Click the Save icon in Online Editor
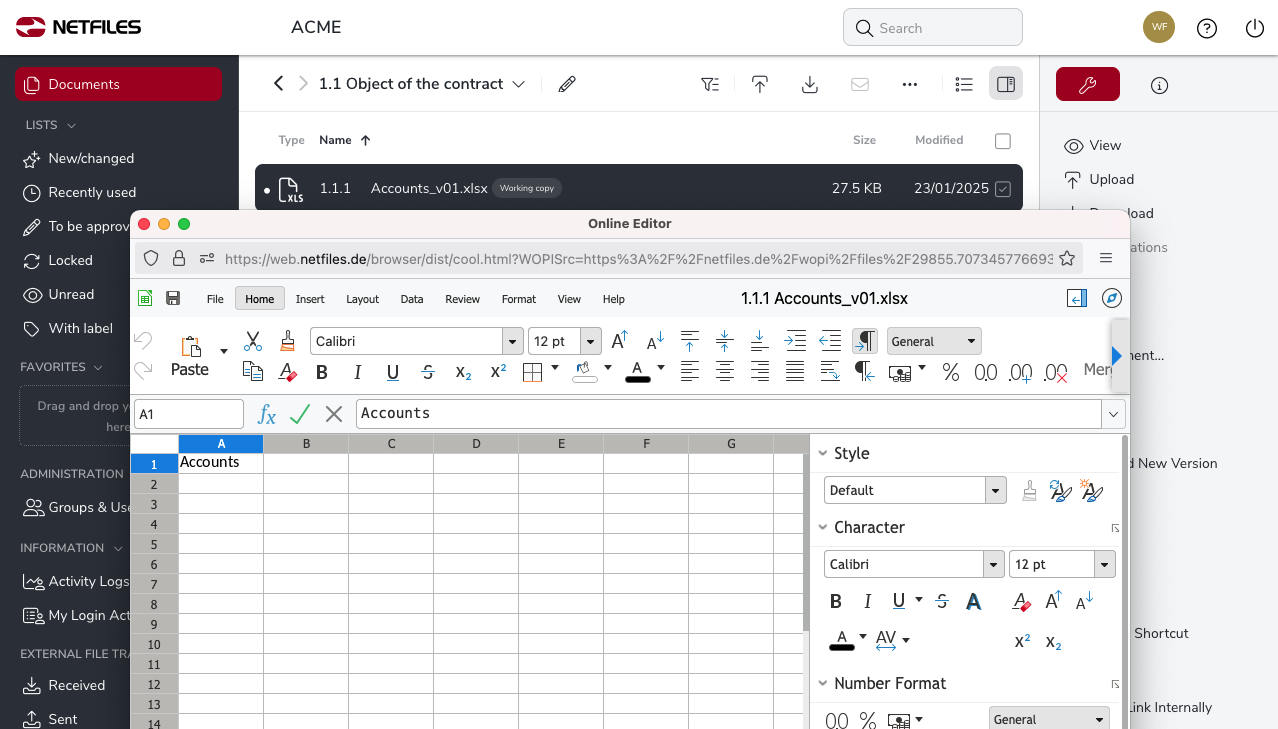 pos(173,298)
